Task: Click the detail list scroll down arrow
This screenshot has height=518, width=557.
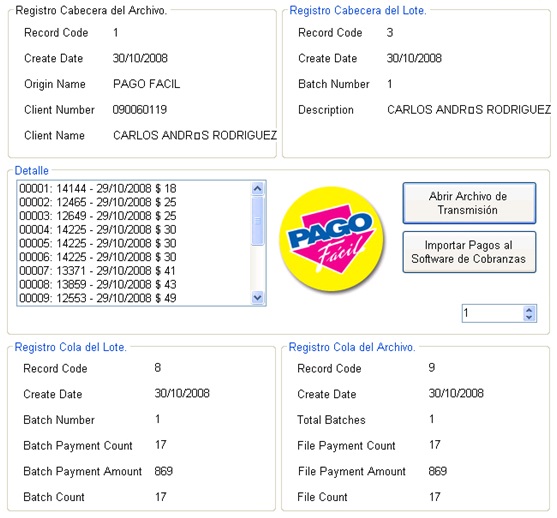Action: tap(258, 297)
